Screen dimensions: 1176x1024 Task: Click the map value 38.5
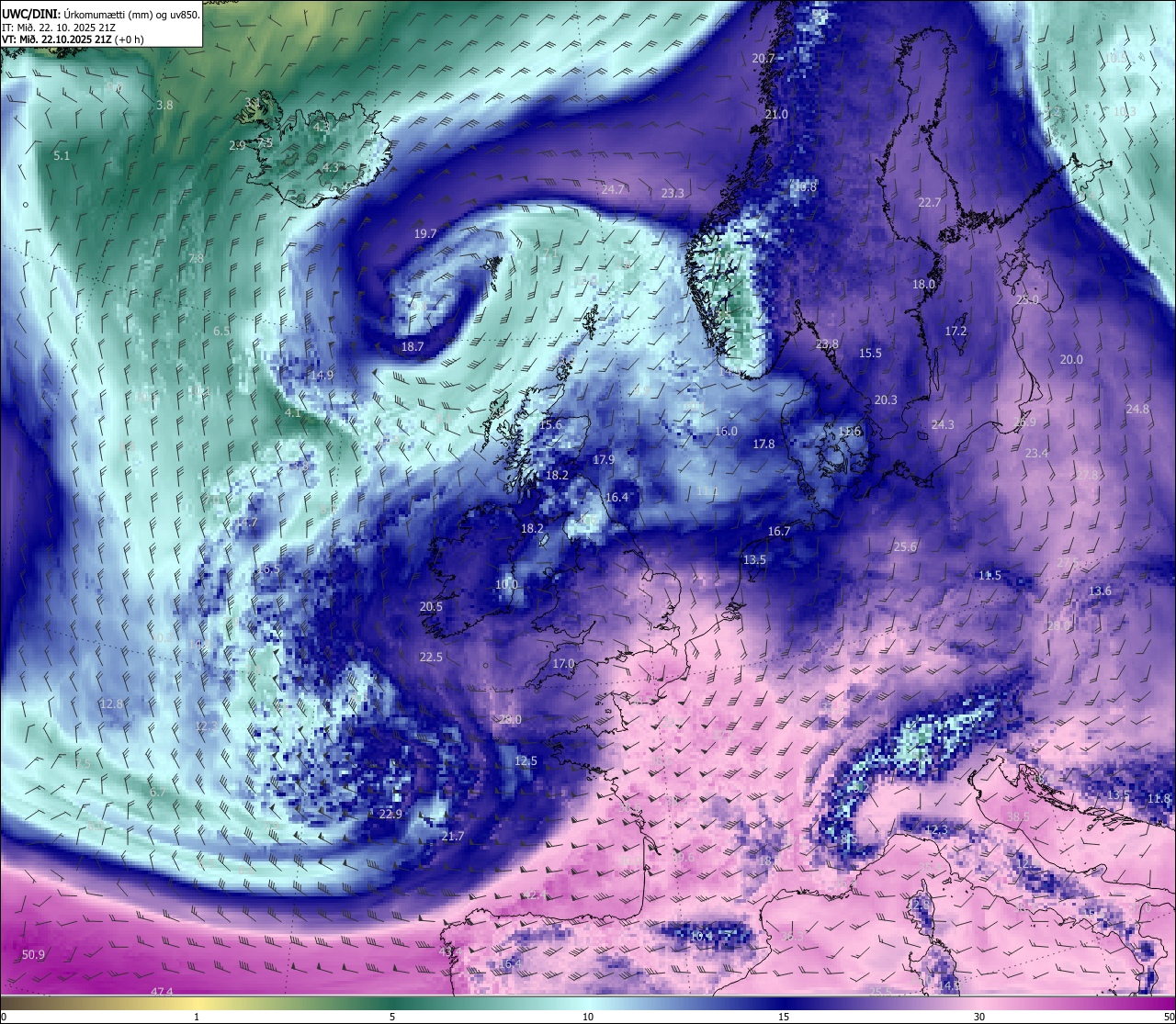click(1018, 817)
